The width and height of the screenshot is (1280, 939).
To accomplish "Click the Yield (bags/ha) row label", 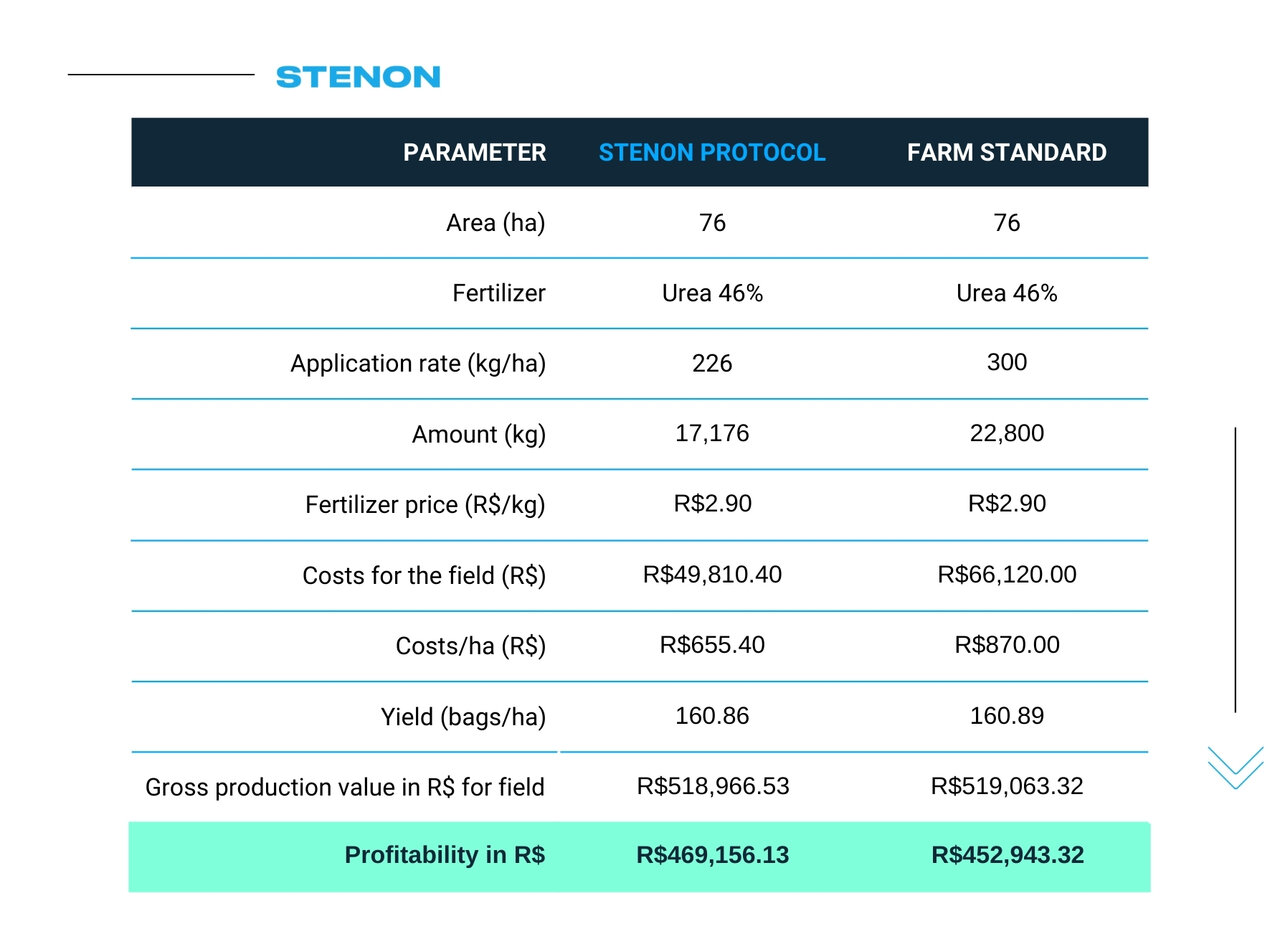I will tap(463, 717).
